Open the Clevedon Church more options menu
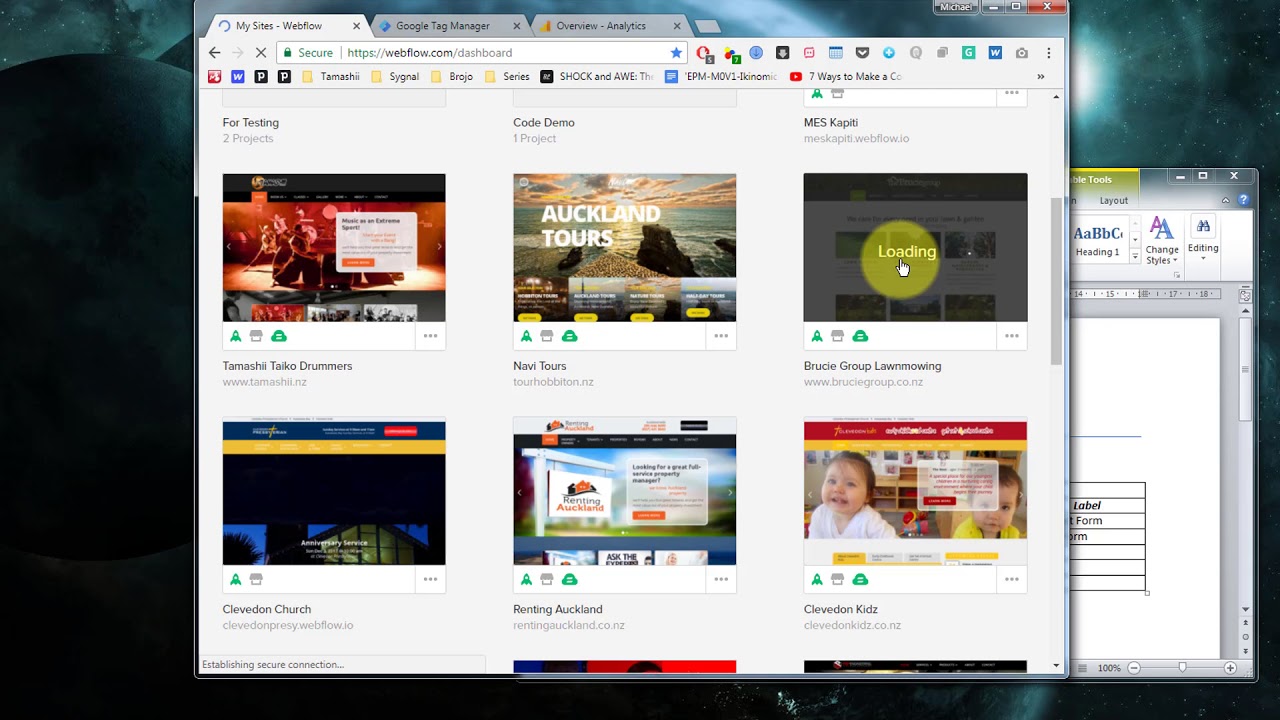This screenshot has width=1280, height=720. (x=430, y=579)
